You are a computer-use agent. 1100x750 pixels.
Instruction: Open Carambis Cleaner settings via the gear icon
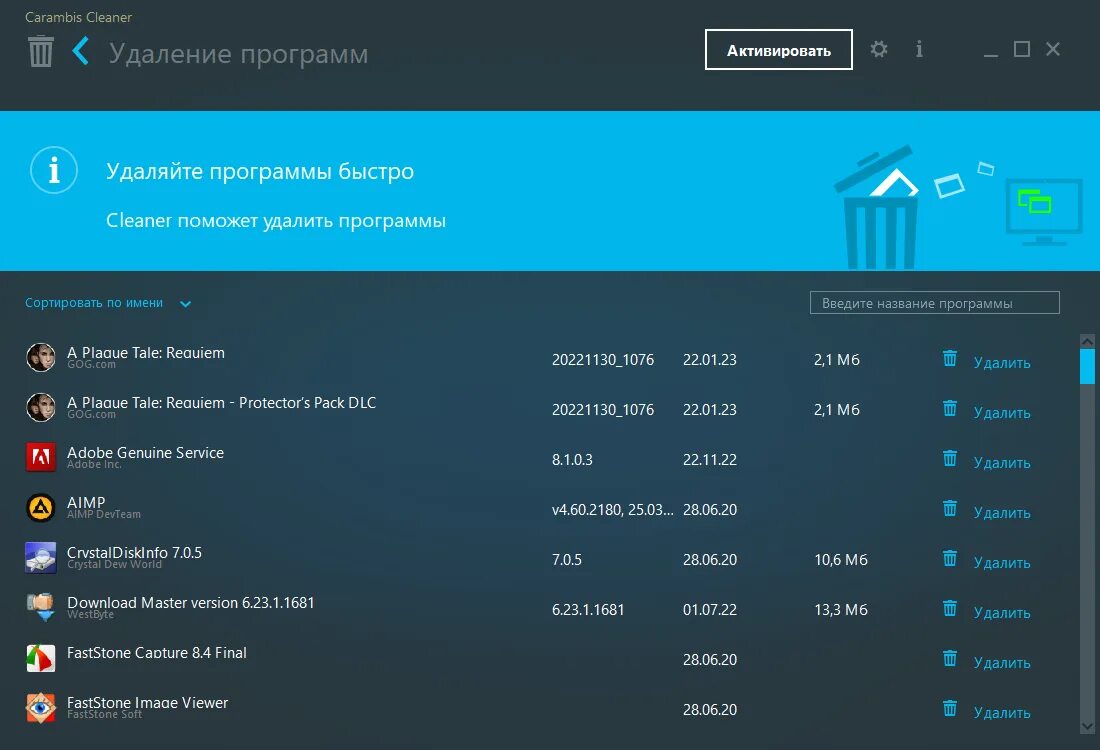click(878, 48)
